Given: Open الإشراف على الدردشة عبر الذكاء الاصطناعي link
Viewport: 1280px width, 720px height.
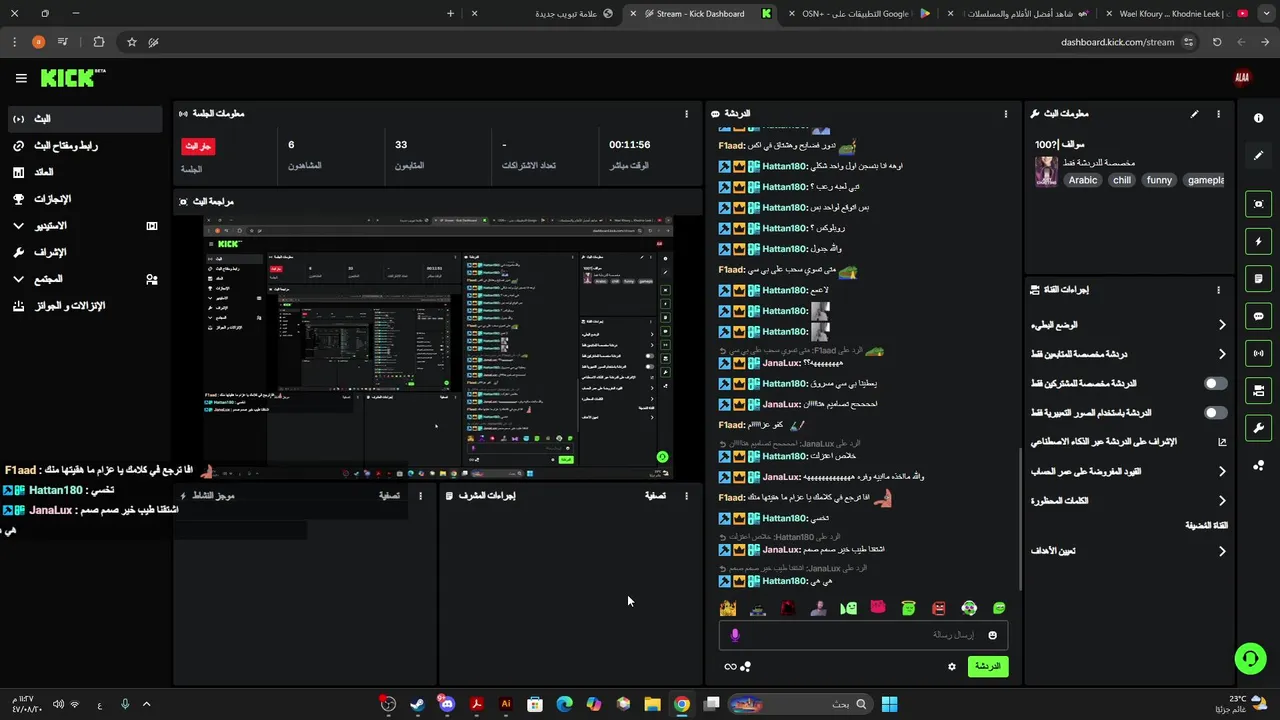Looking at the screenshot, I should [x=1128, y=442].
